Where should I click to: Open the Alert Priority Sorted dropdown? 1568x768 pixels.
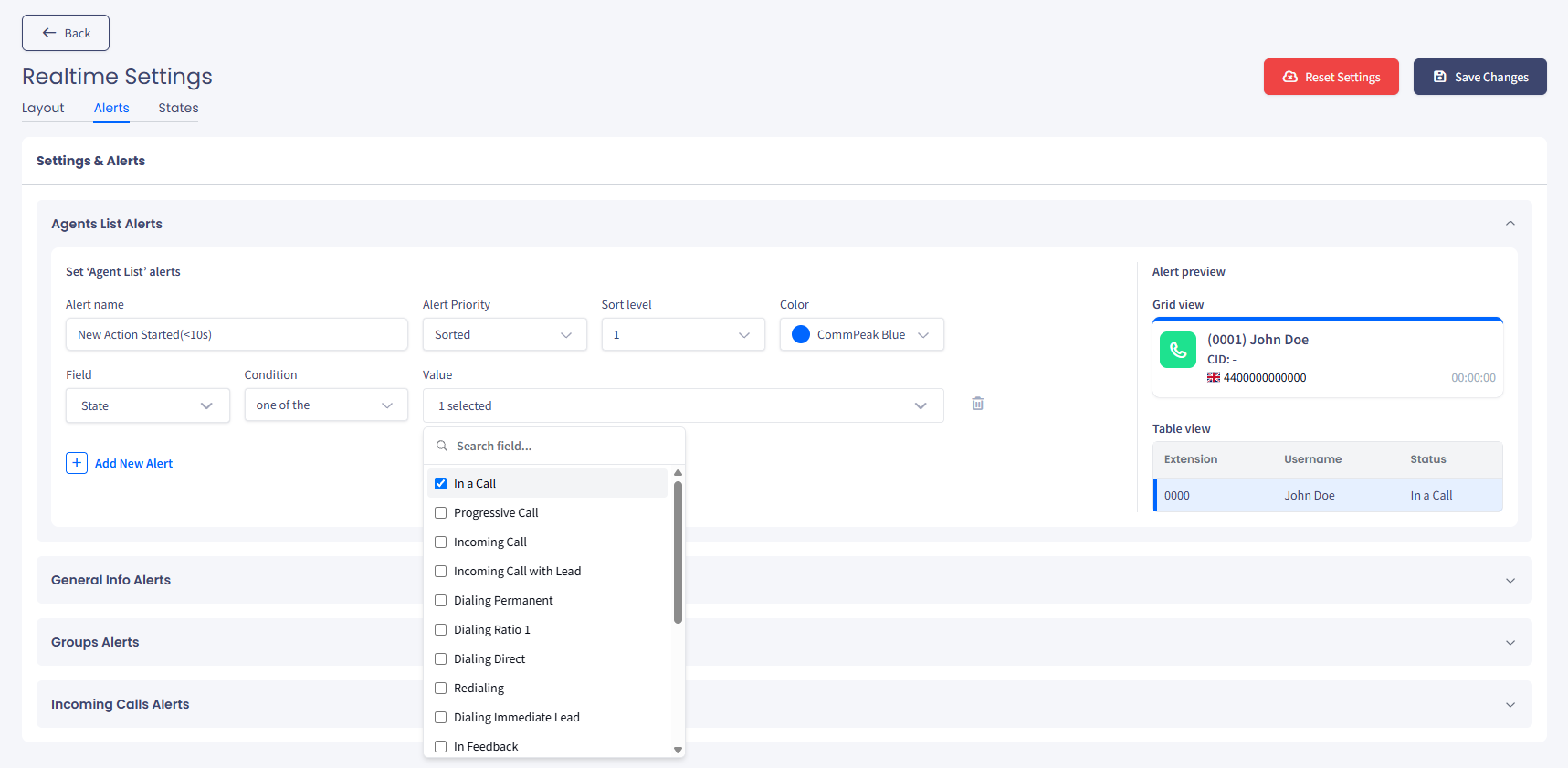click(504, 334)
